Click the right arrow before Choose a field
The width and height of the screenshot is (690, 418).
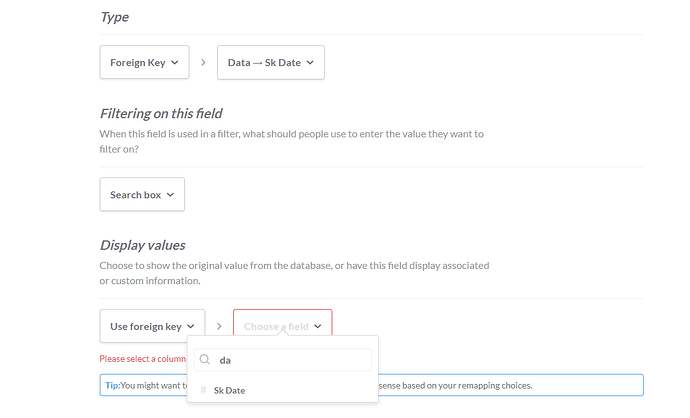pos(219,326)
